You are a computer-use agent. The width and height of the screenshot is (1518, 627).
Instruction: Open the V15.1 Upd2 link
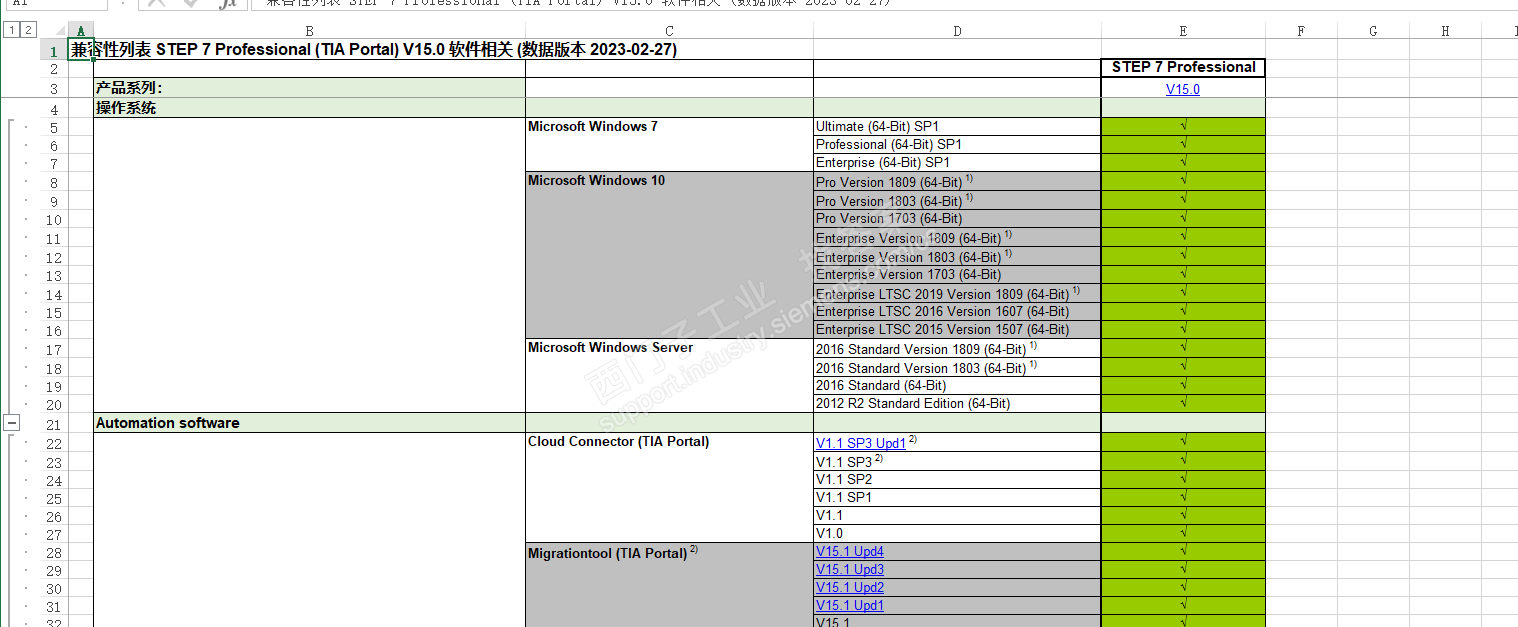point(850,588)
